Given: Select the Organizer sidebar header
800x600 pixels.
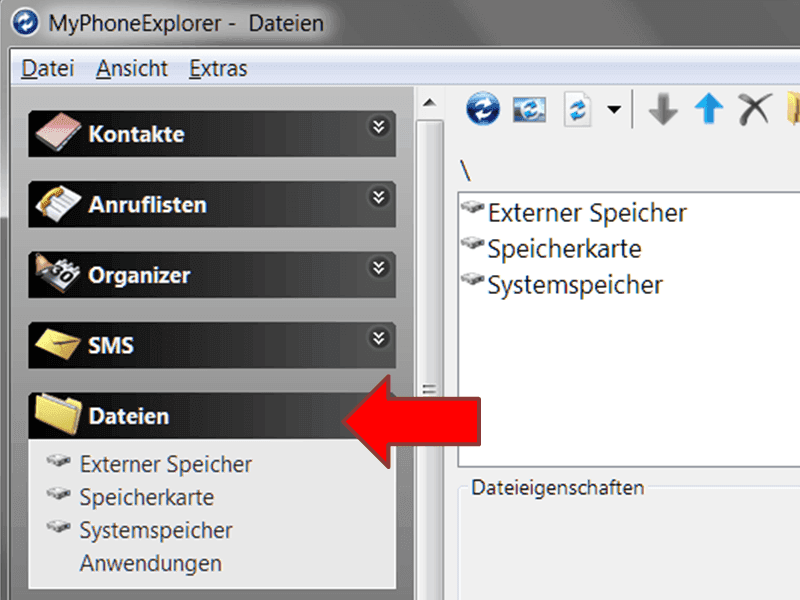Looking at the screenshot, I should click(212, 274).
